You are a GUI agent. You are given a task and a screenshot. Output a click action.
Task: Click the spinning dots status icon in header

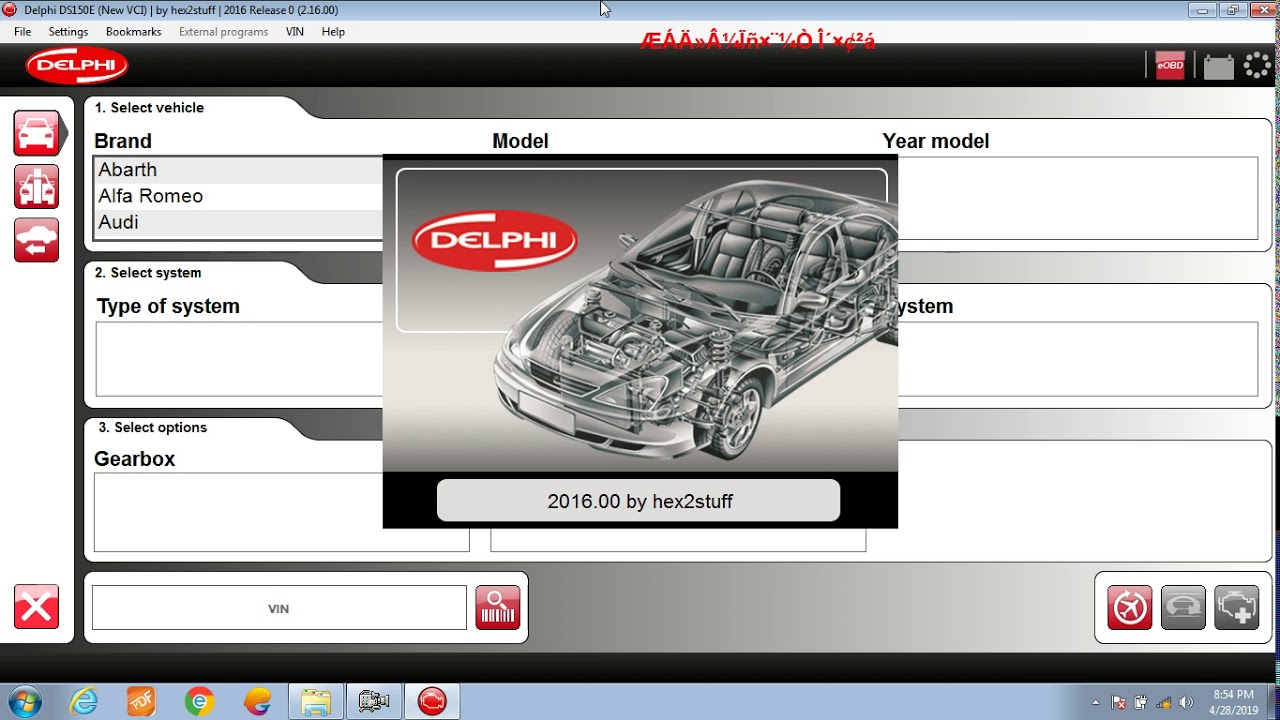coord(1257,66)
